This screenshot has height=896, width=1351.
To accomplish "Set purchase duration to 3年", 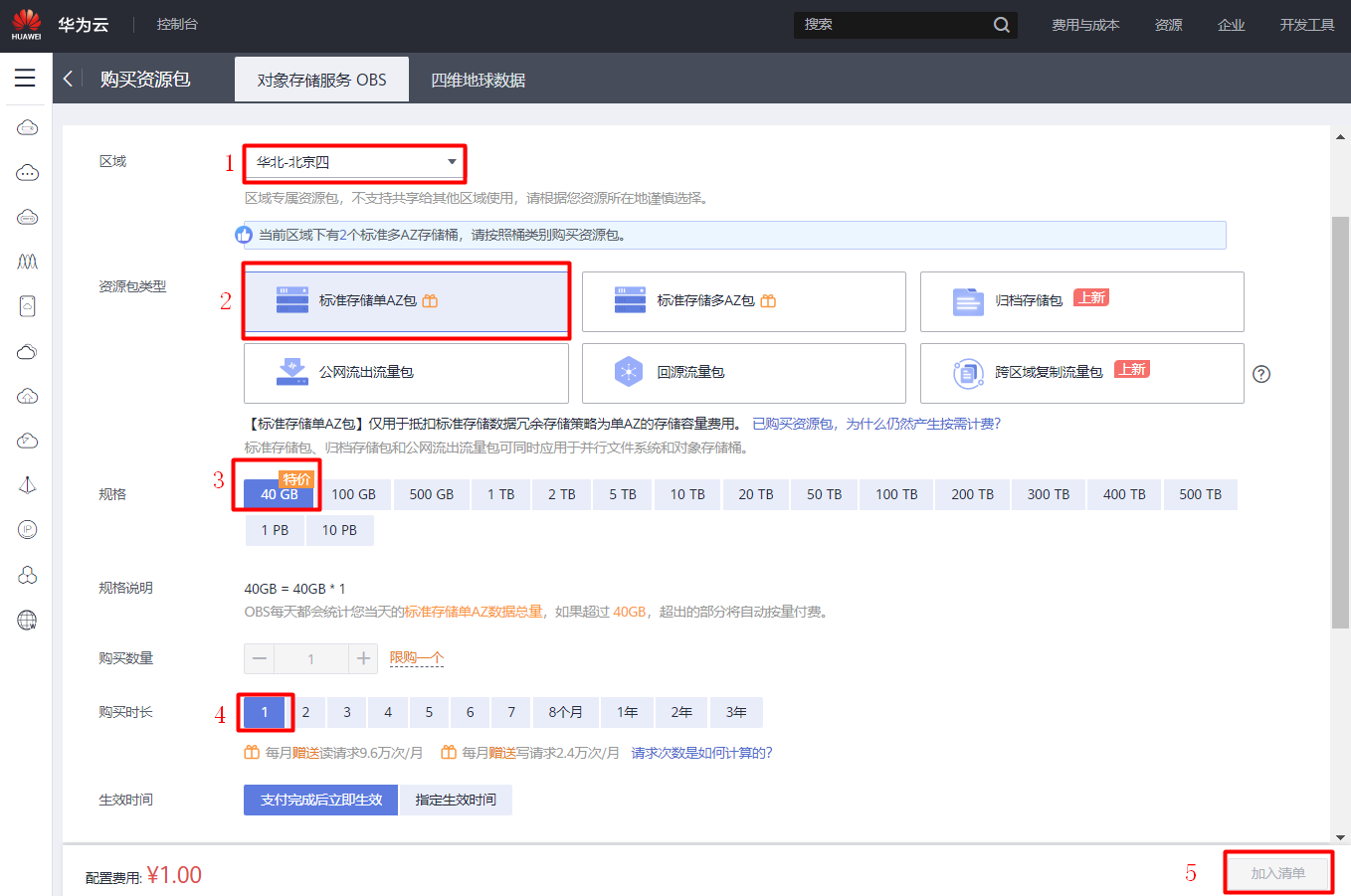I will point(736,712).
